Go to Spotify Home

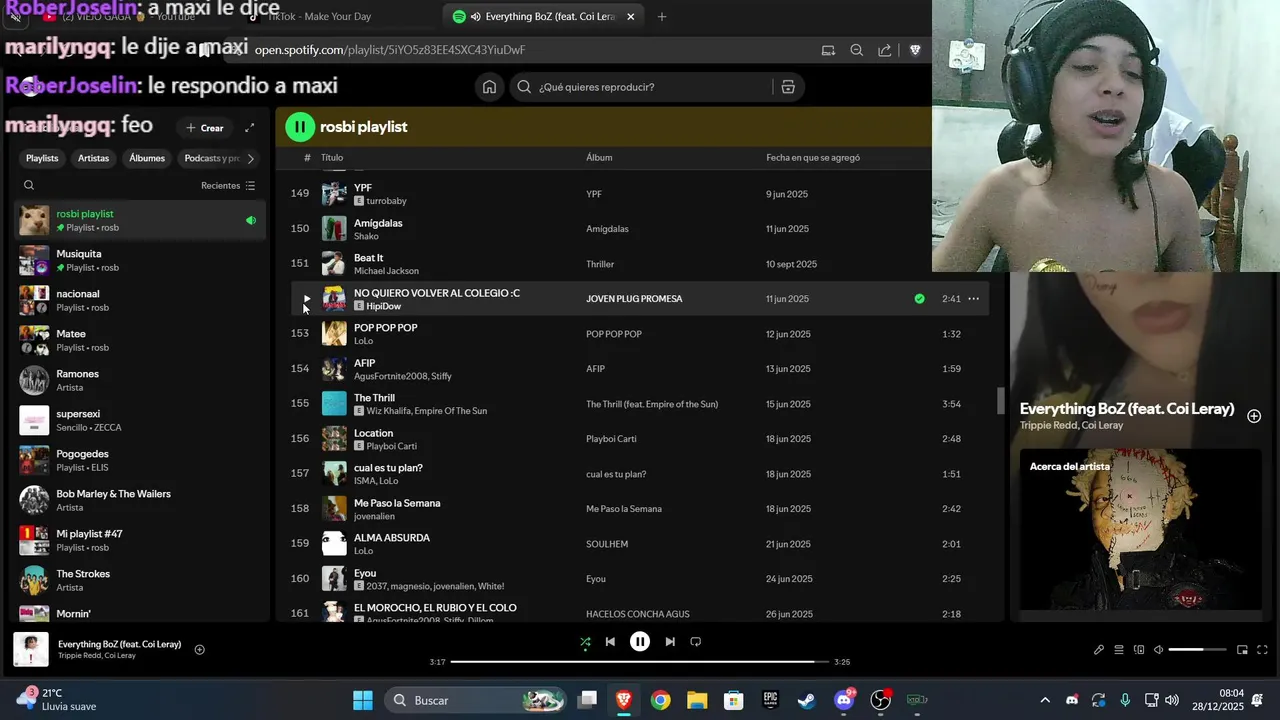point(489,87)
